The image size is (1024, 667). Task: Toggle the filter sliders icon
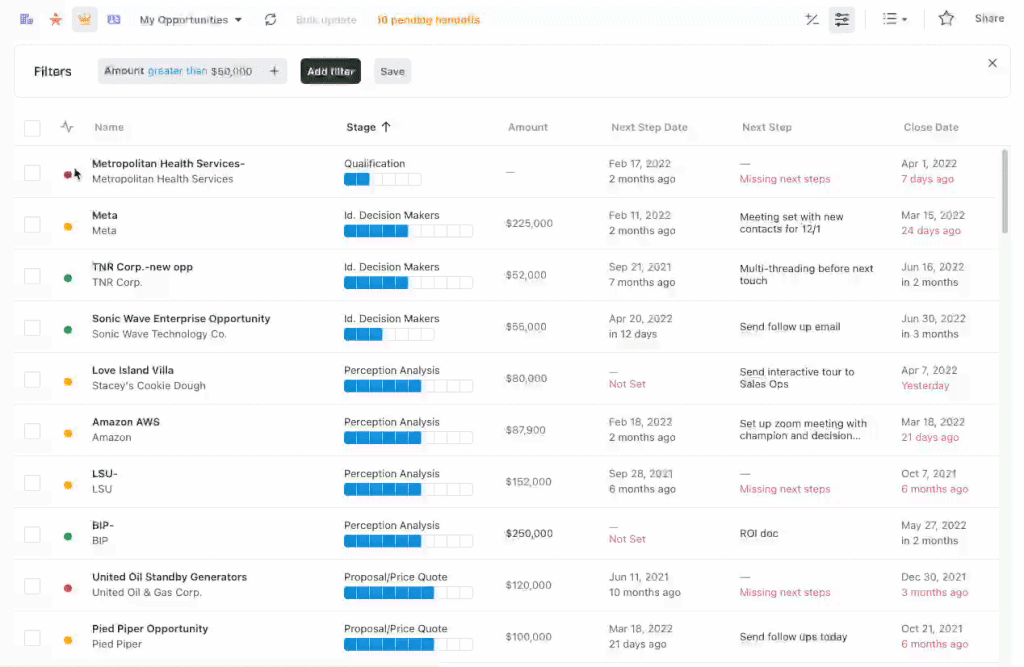pos(842,20)
